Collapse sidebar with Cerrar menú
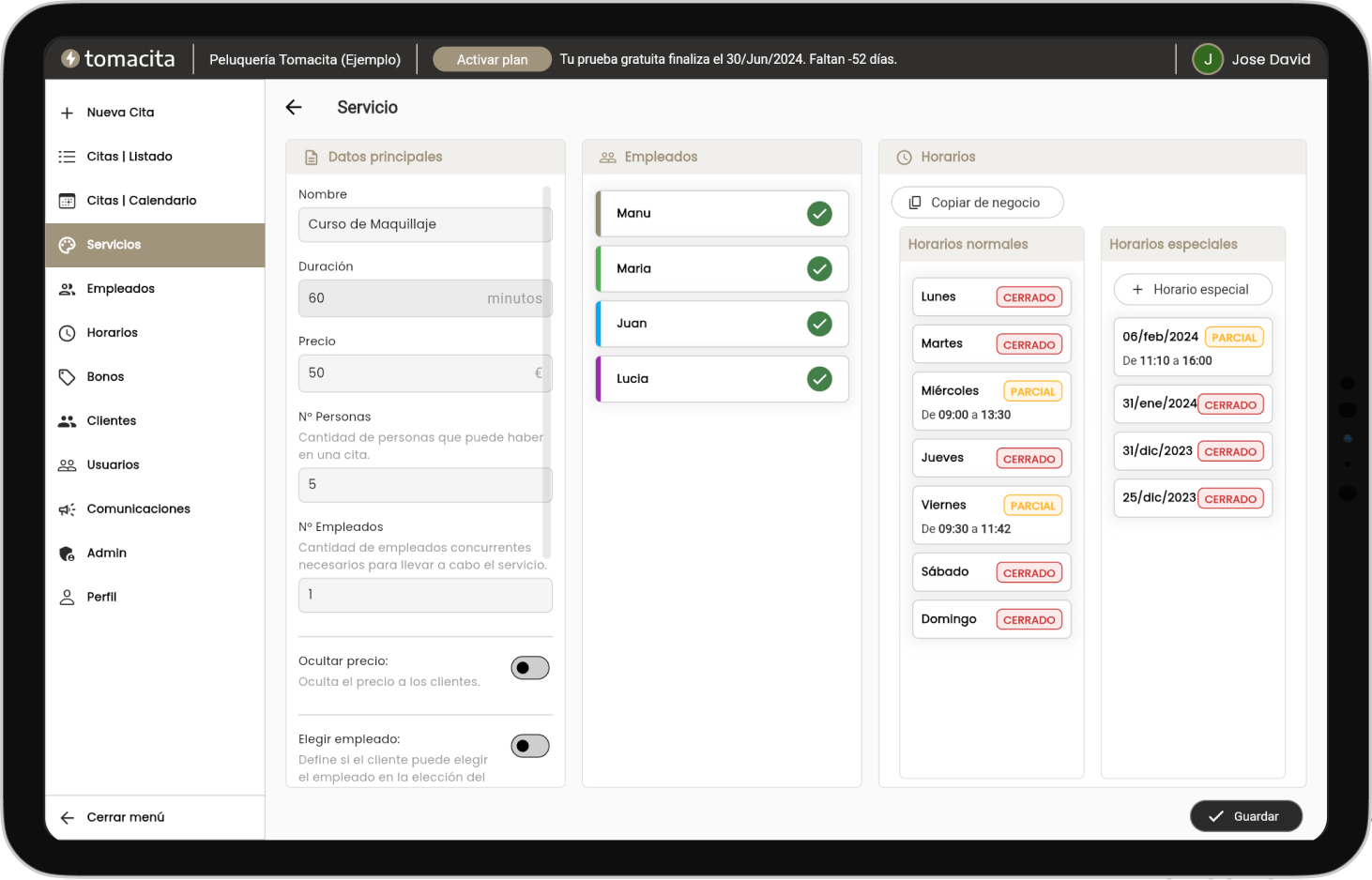 155,818
